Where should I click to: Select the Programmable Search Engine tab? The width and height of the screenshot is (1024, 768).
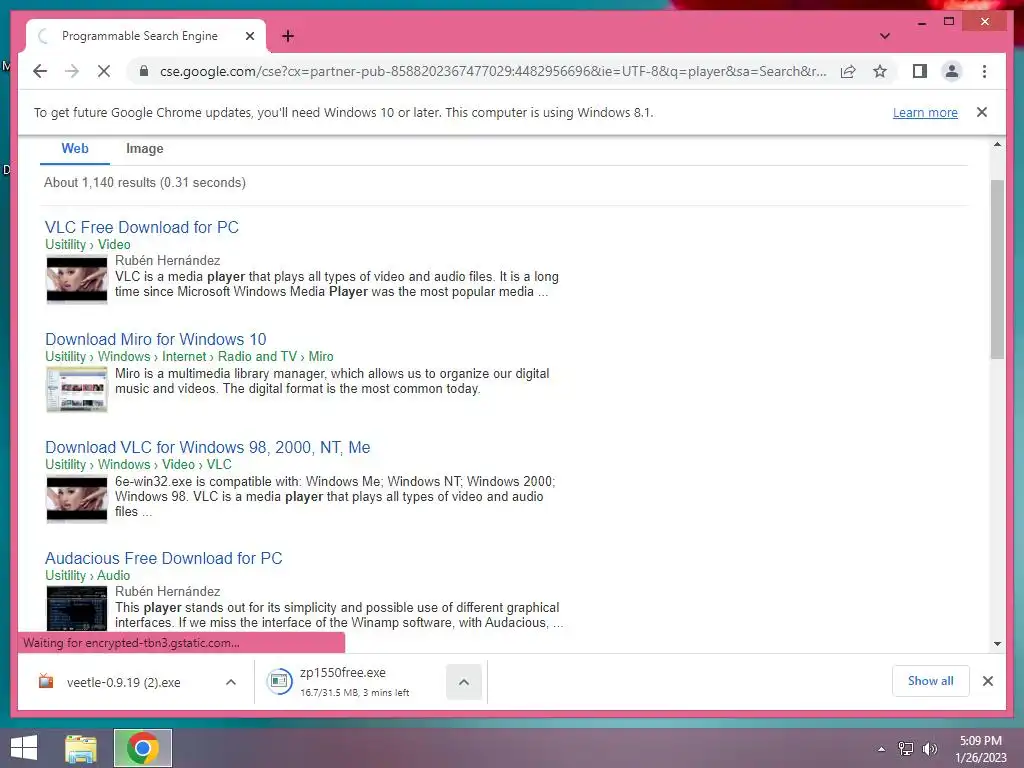click(146, 36)
